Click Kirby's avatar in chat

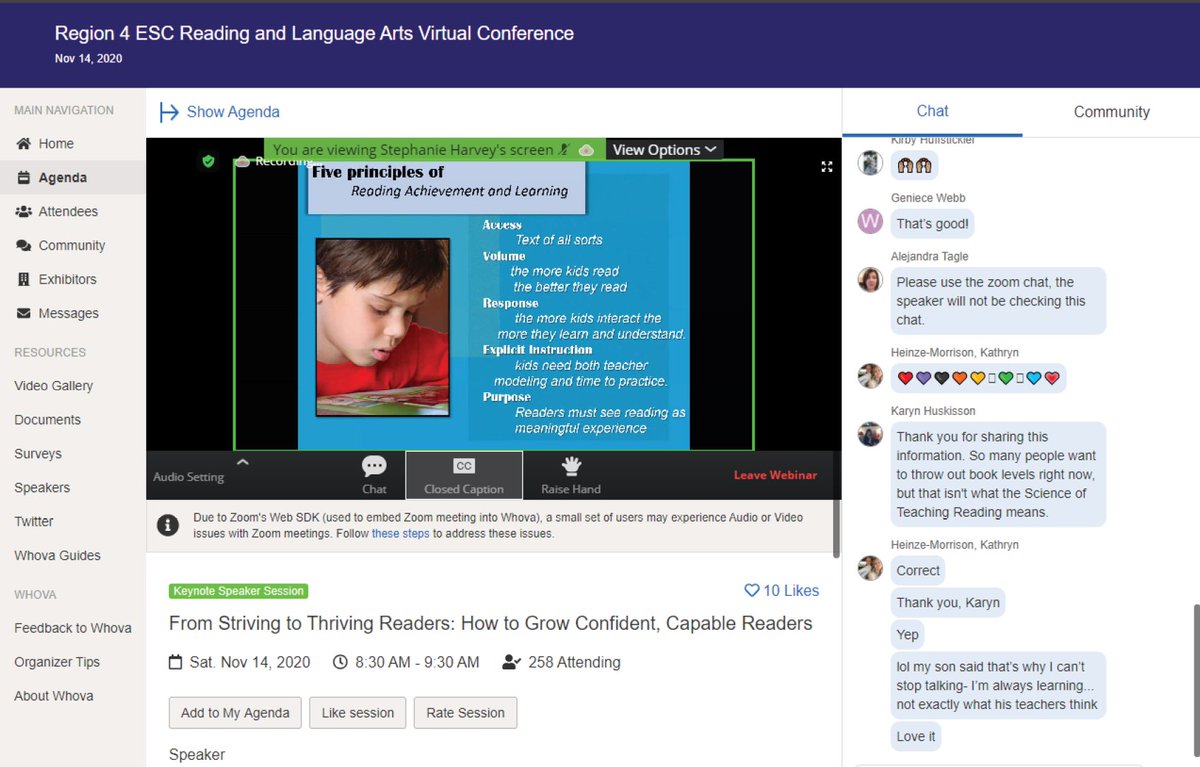pyautogui.click(x=870, y=163)
